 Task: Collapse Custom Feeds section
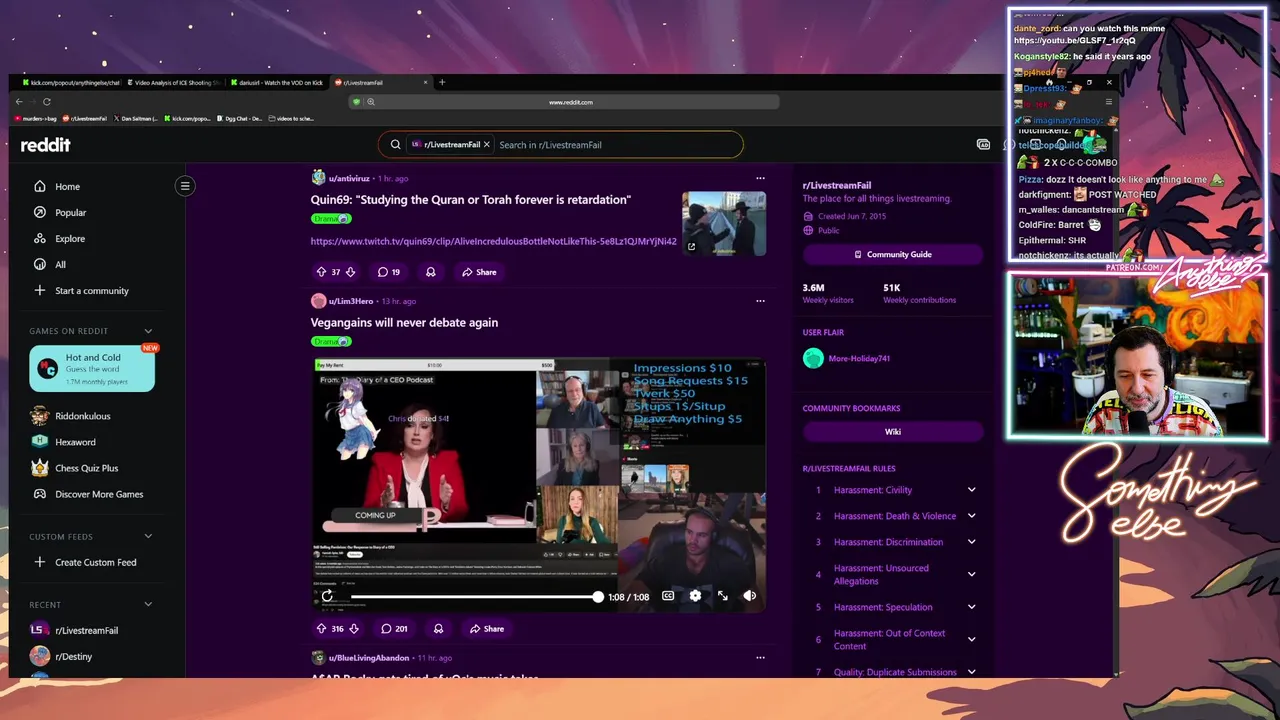(148, 537)
